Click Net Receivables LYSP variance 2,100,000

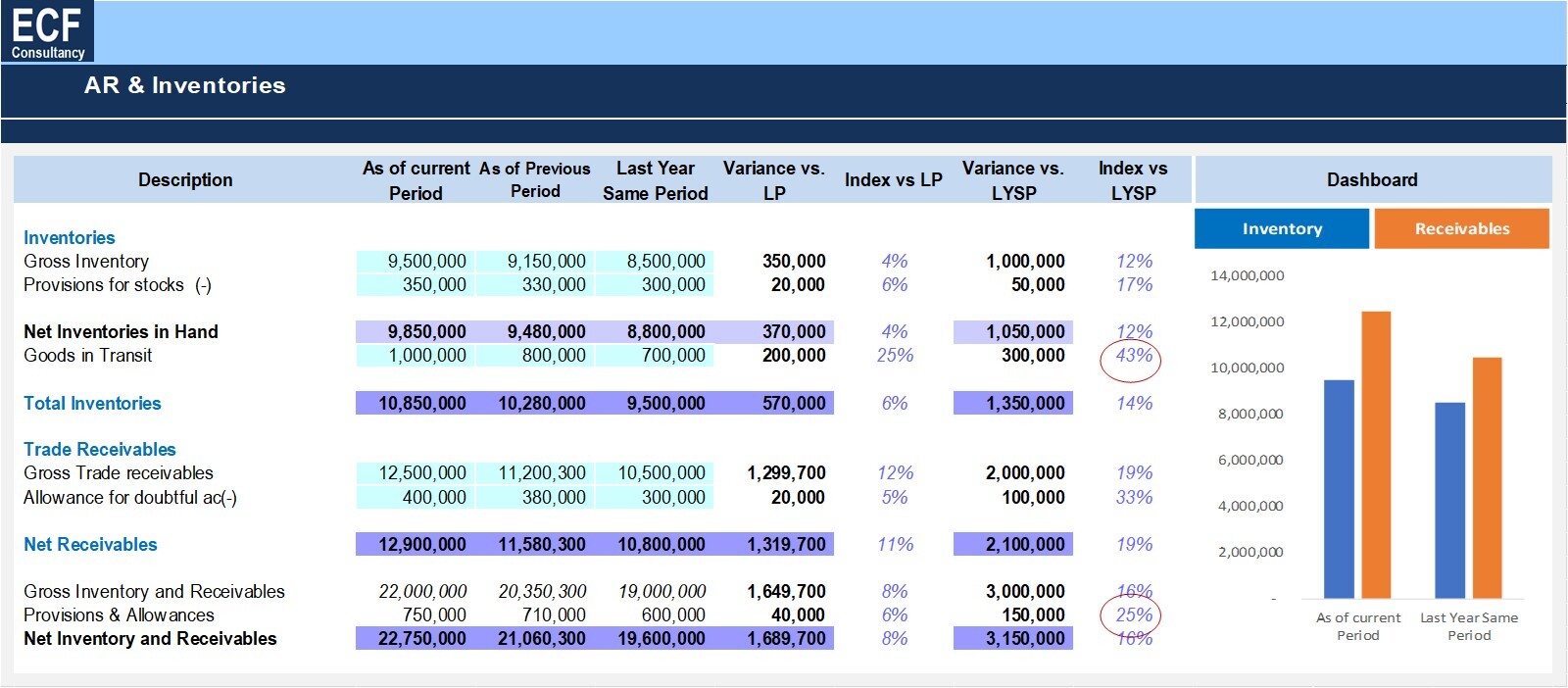(1013, 544)
